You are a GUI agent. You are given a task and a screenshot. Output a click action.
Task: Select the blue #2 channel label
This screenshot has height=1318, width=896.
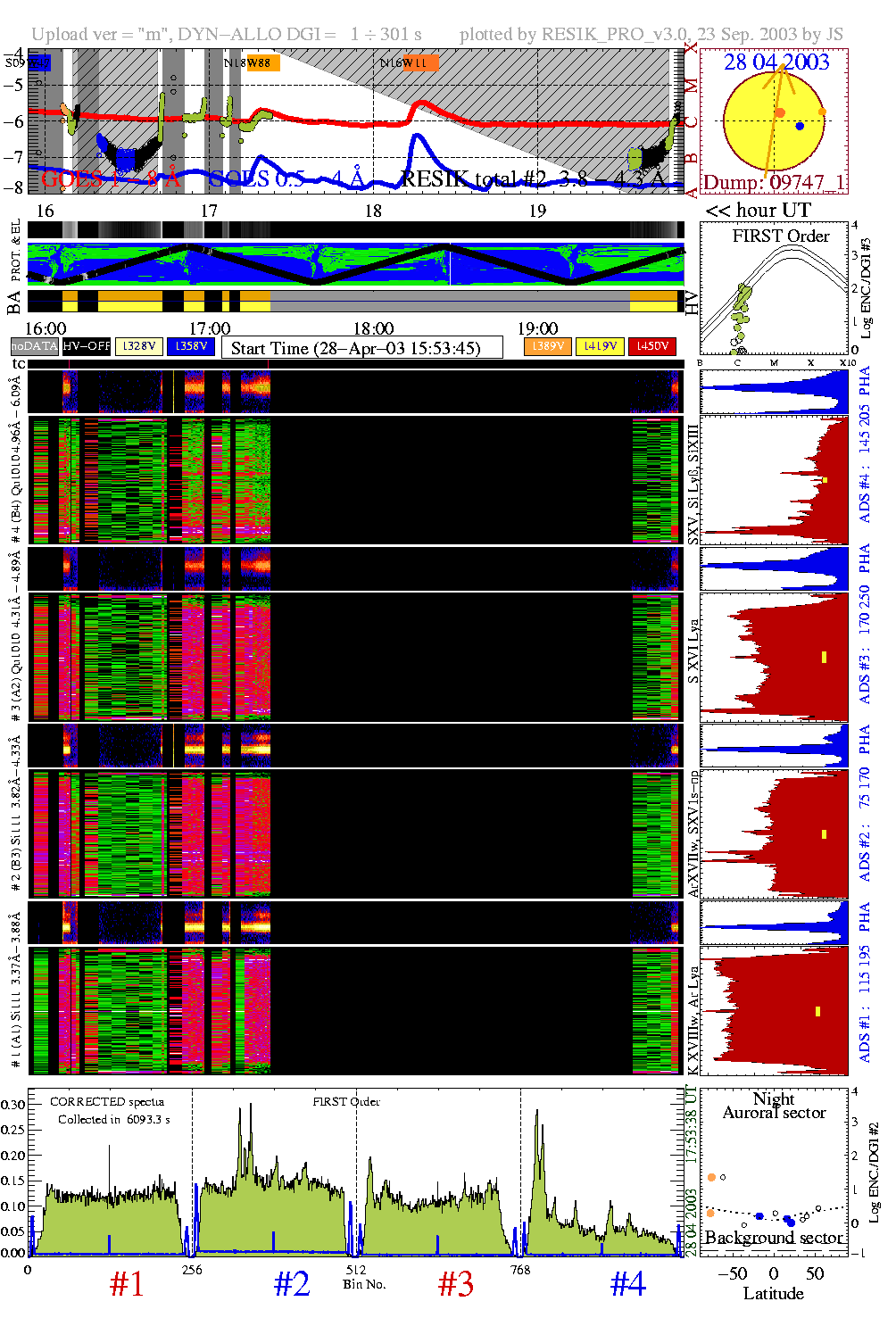pyautogui.click(x=292, y=1285)
